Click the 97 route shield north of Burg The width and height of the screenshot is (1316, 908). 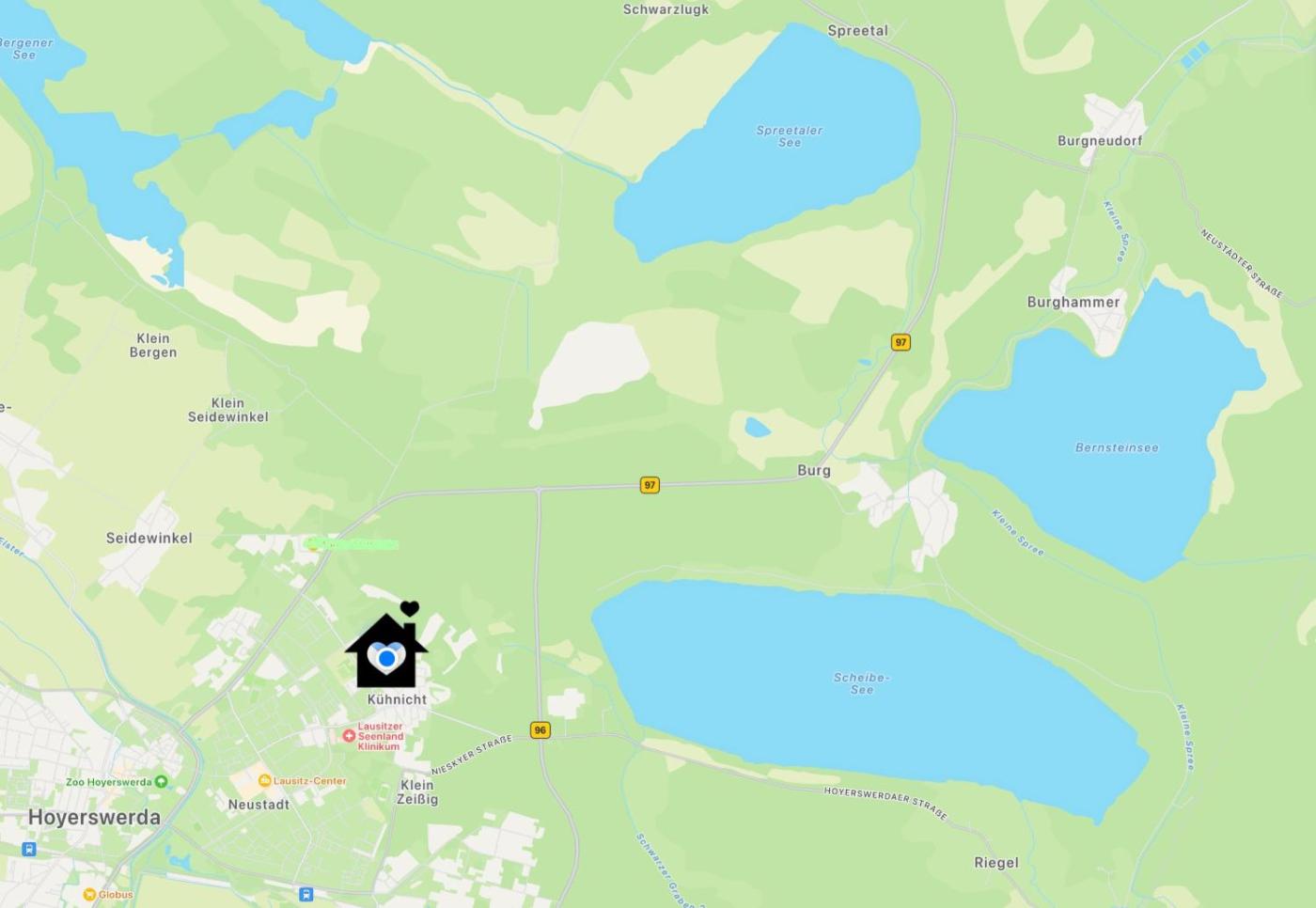click(901, 342)
